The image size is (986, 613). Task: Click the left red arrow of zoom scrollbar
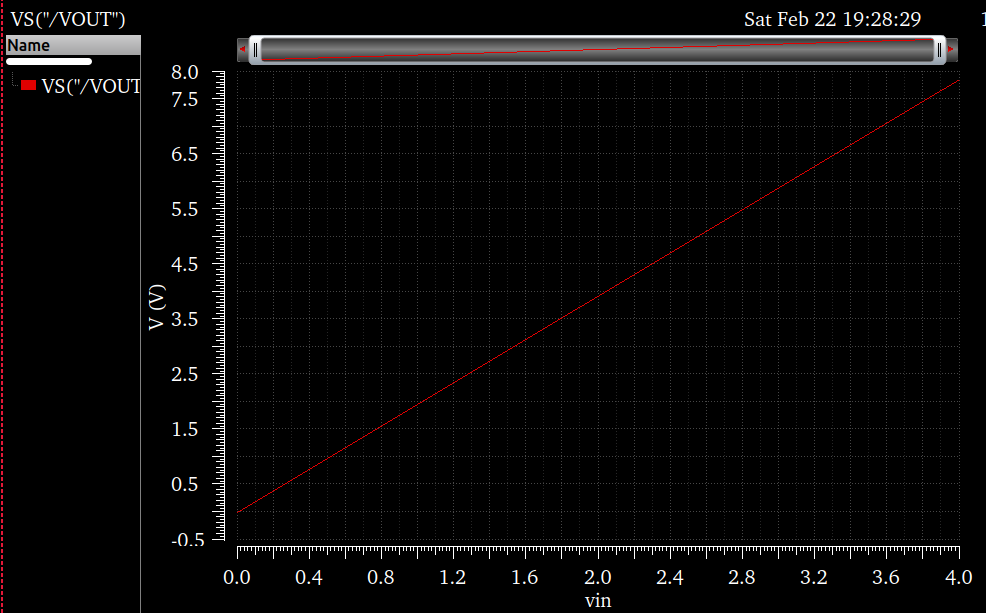click(x=243, y=49)
